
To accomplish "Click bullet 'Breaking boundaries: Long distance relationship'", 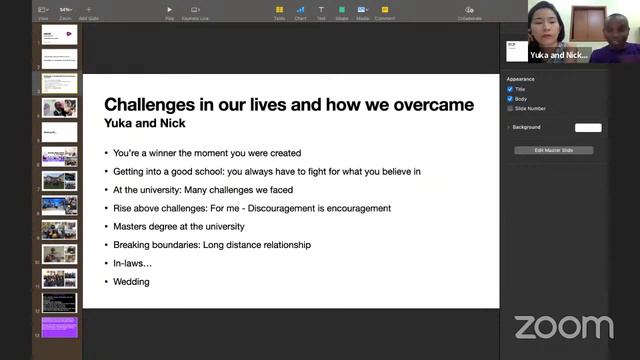I will pyautogui.click(x=212, y=245).
